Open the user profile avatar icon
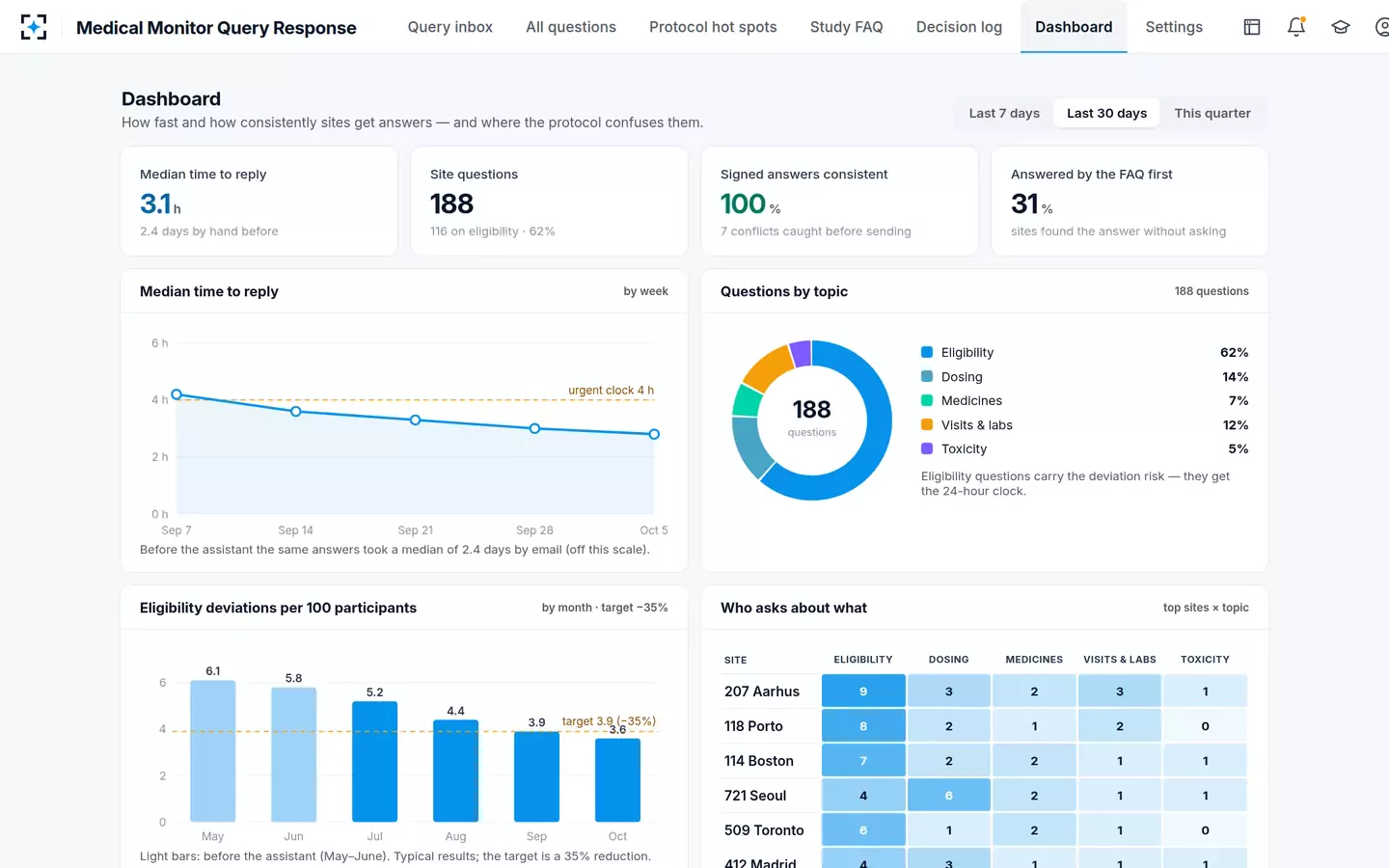Viewport: 1389px width, 868px height. [1382, 27]
